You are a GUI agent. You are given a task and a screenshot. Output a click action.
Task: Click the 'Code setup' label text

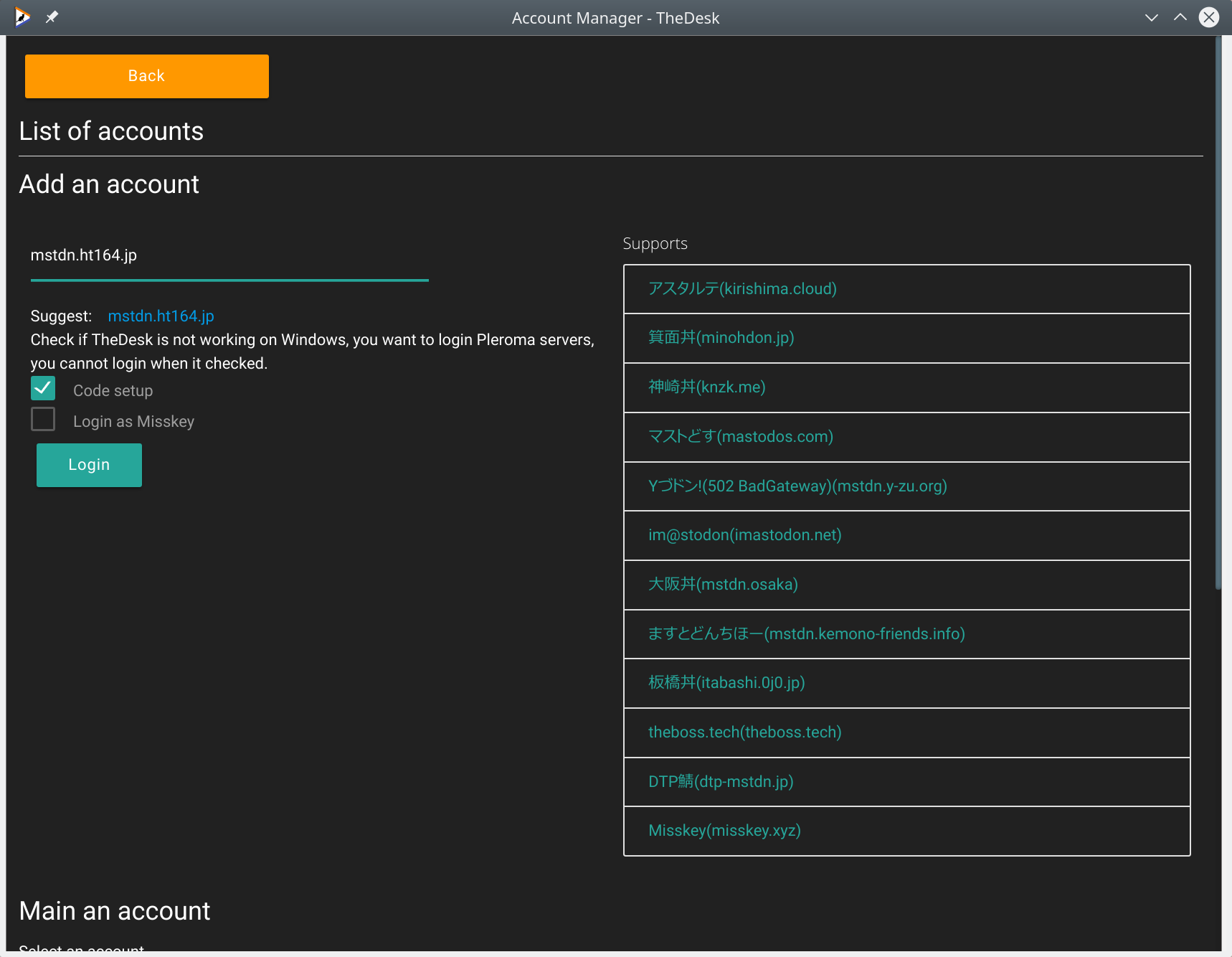113,391
